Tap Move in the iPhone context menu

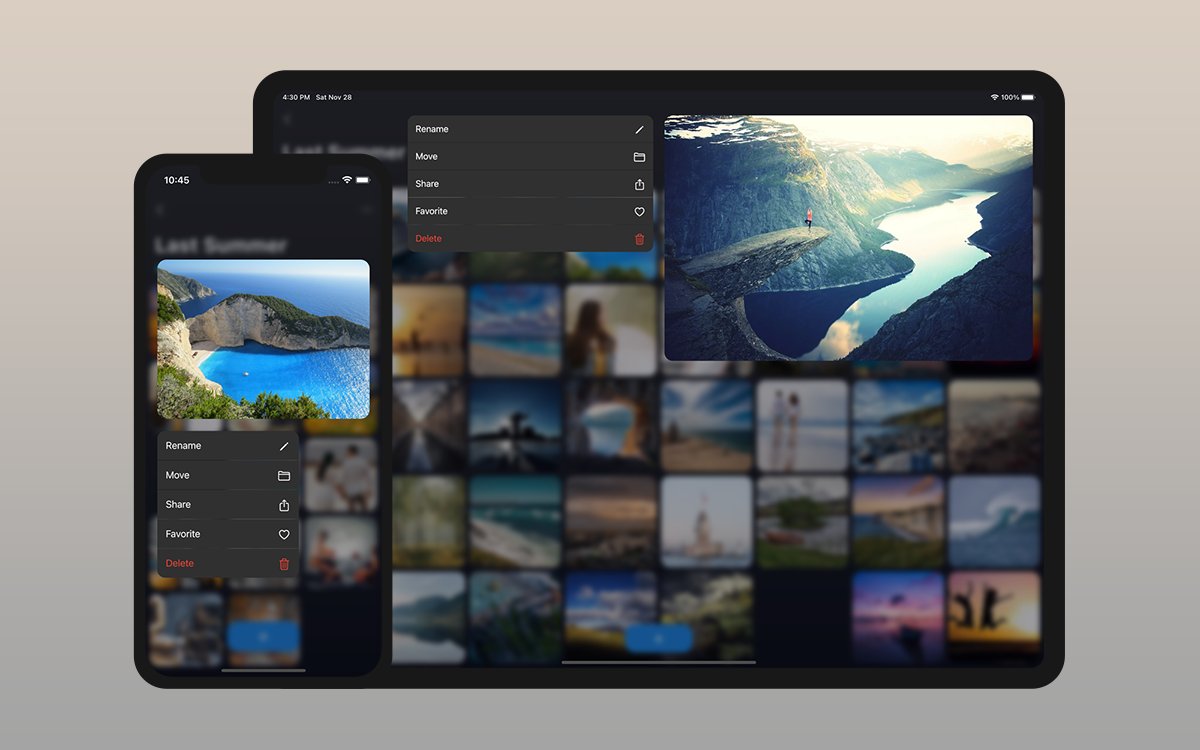228,475
